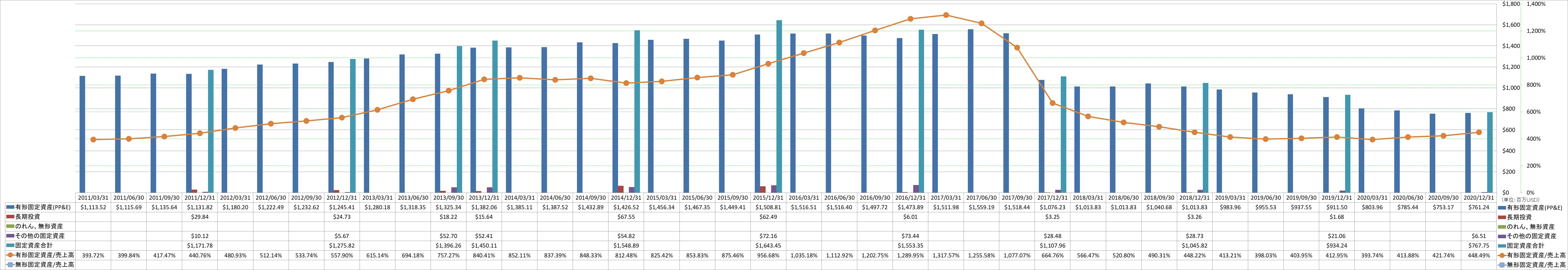Screen dimensions: 1568x270
Task: Select the cell showing $1,643.45
Action: (768, 245)
